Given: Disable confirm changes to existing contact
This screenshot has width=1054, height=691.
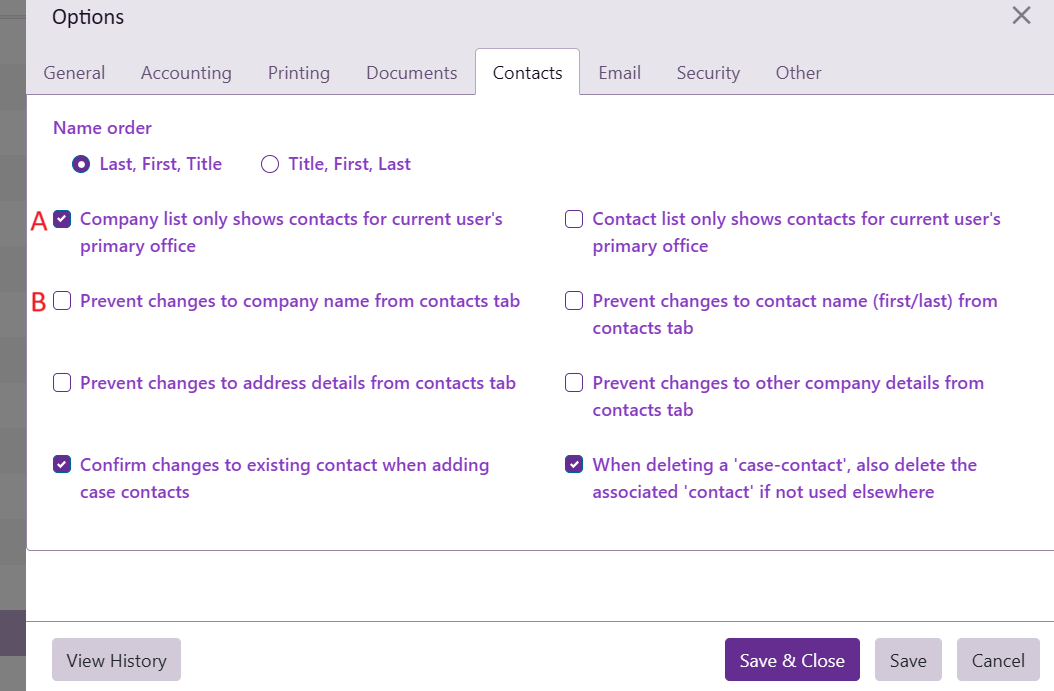Looking at the screenshot, I should click(62, 465).
